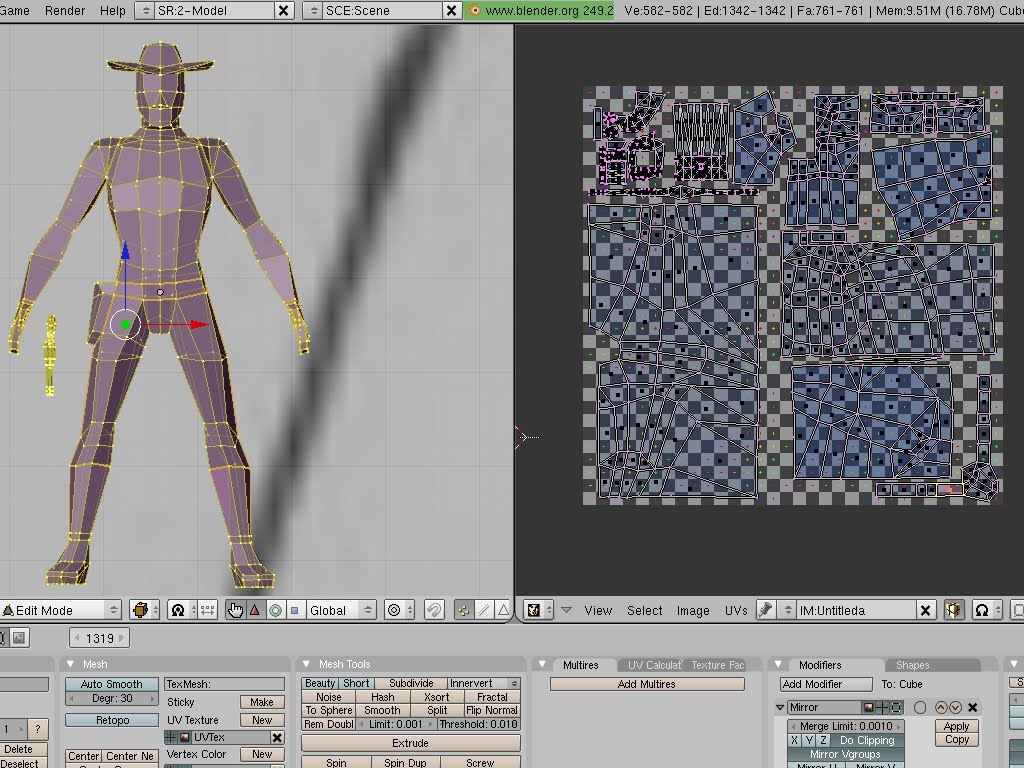Delete the SR:2-Model screen with X
1024x768 pixels.
pyautogui.click(x=283, y=10)
